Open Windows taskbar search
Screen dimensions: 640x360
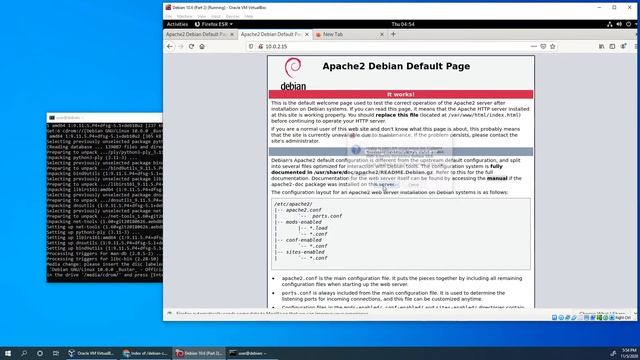tap(24, 353)
